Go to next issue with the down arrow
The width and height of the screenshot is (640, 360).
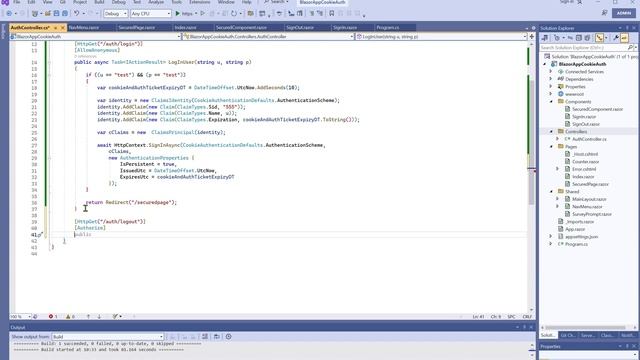(99, 316)
